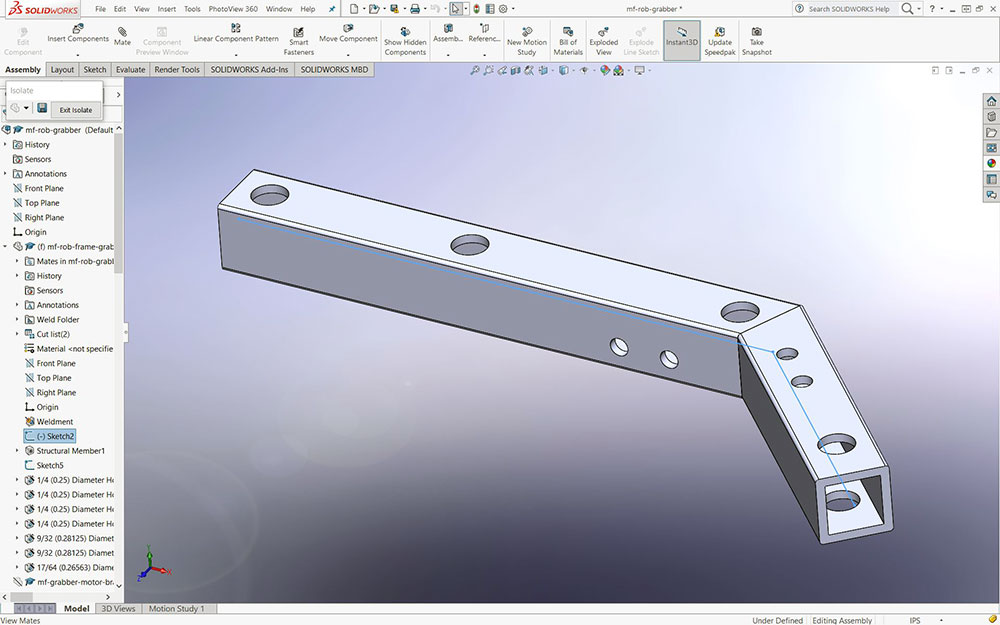Screen dimensions: 1000x625
Task: Open the Motion Study 1 tab
Action: 176,608
